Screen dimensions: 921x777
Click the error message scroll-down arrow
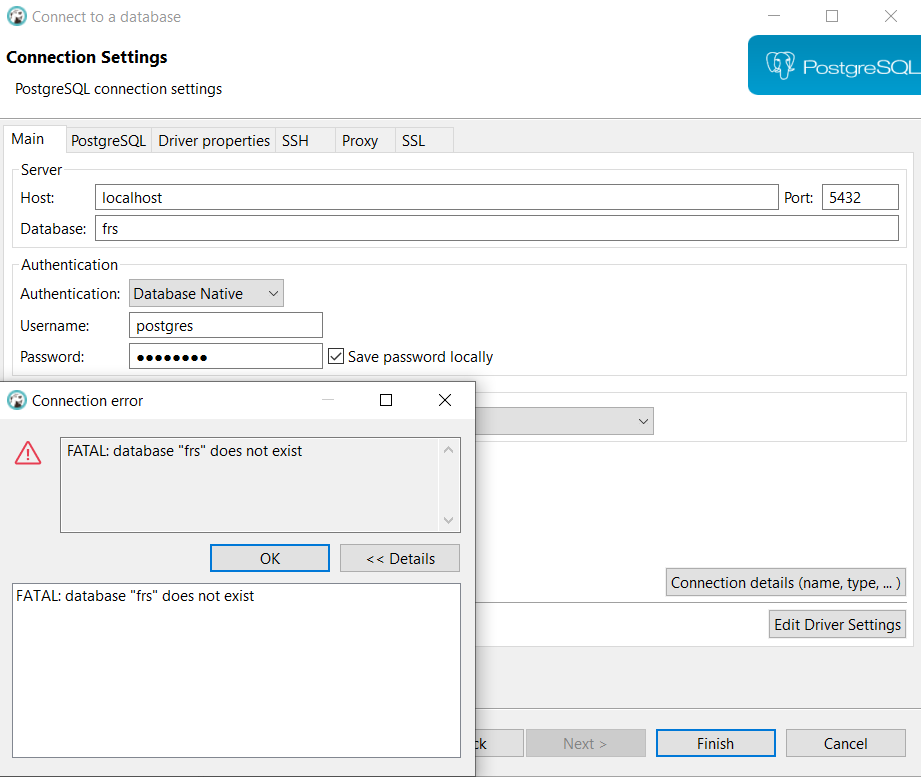coord(449,520)
